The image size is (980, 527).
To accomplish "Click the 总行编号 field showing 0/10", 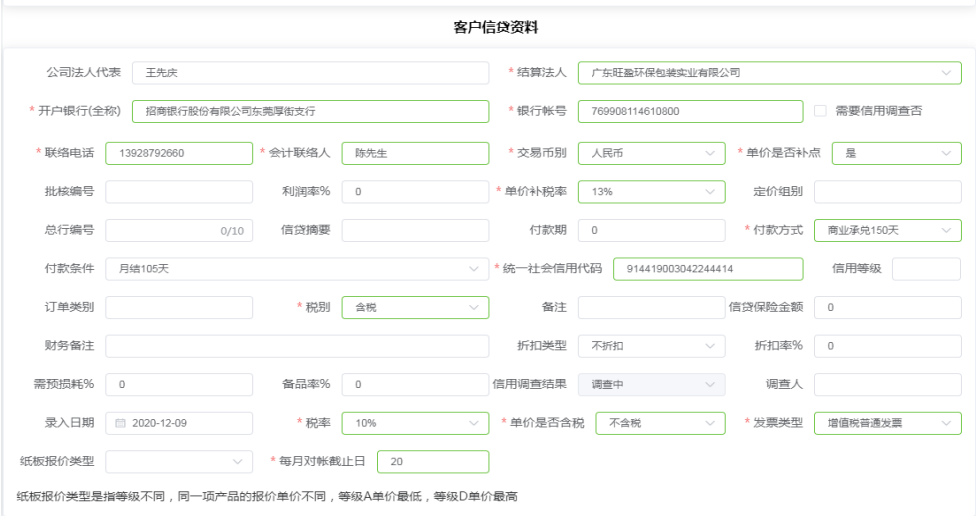I will click(179, 230).
